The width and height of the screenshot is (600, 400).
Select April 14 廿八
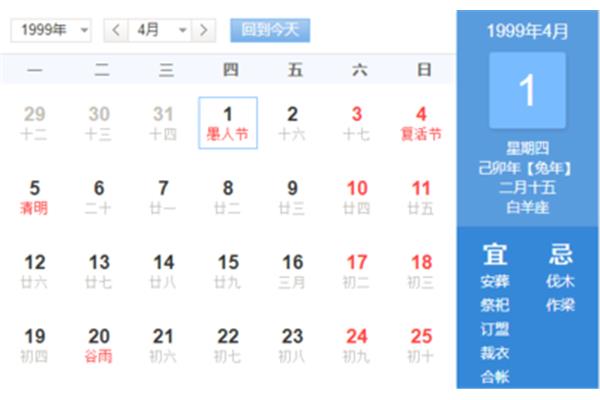point(164,271)
